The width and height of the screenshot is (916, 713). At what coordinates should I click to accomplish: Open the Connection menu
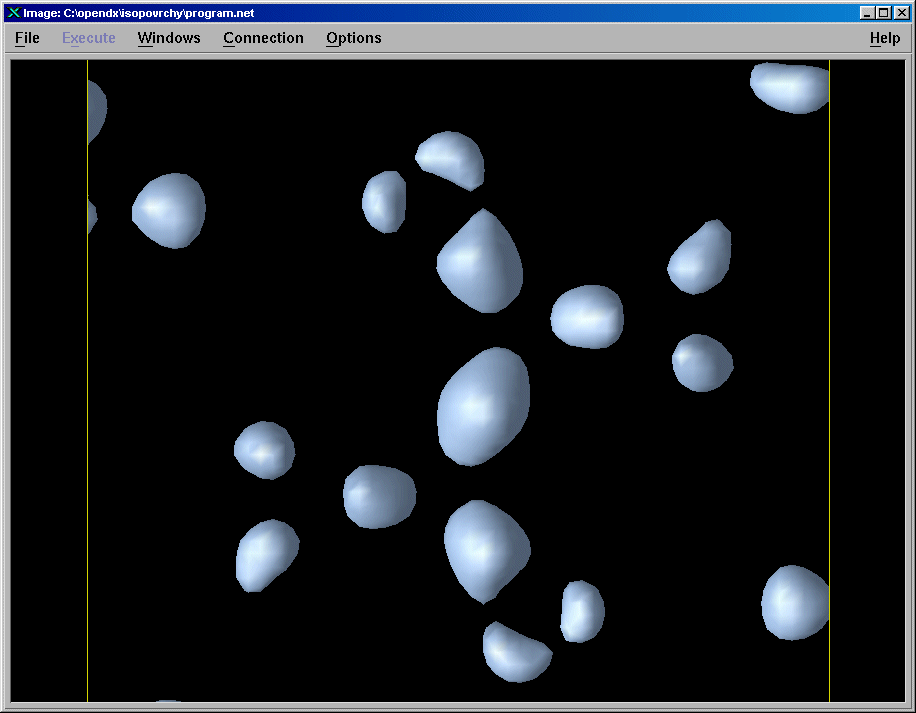tap(263, 38)
